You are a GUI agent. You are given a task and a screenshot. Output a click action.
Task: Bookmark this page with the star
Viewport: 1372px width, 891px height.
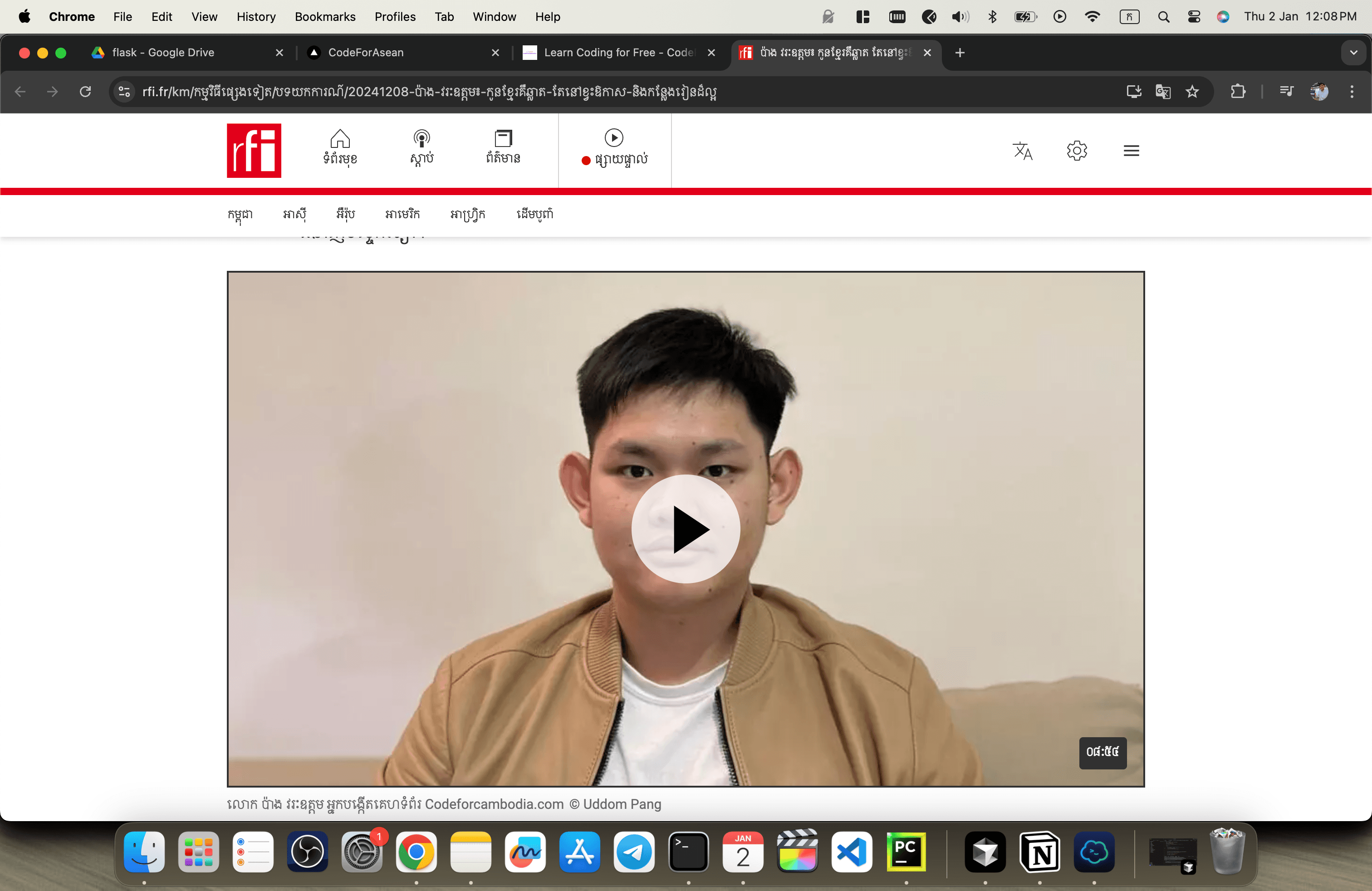(1192, 92)
